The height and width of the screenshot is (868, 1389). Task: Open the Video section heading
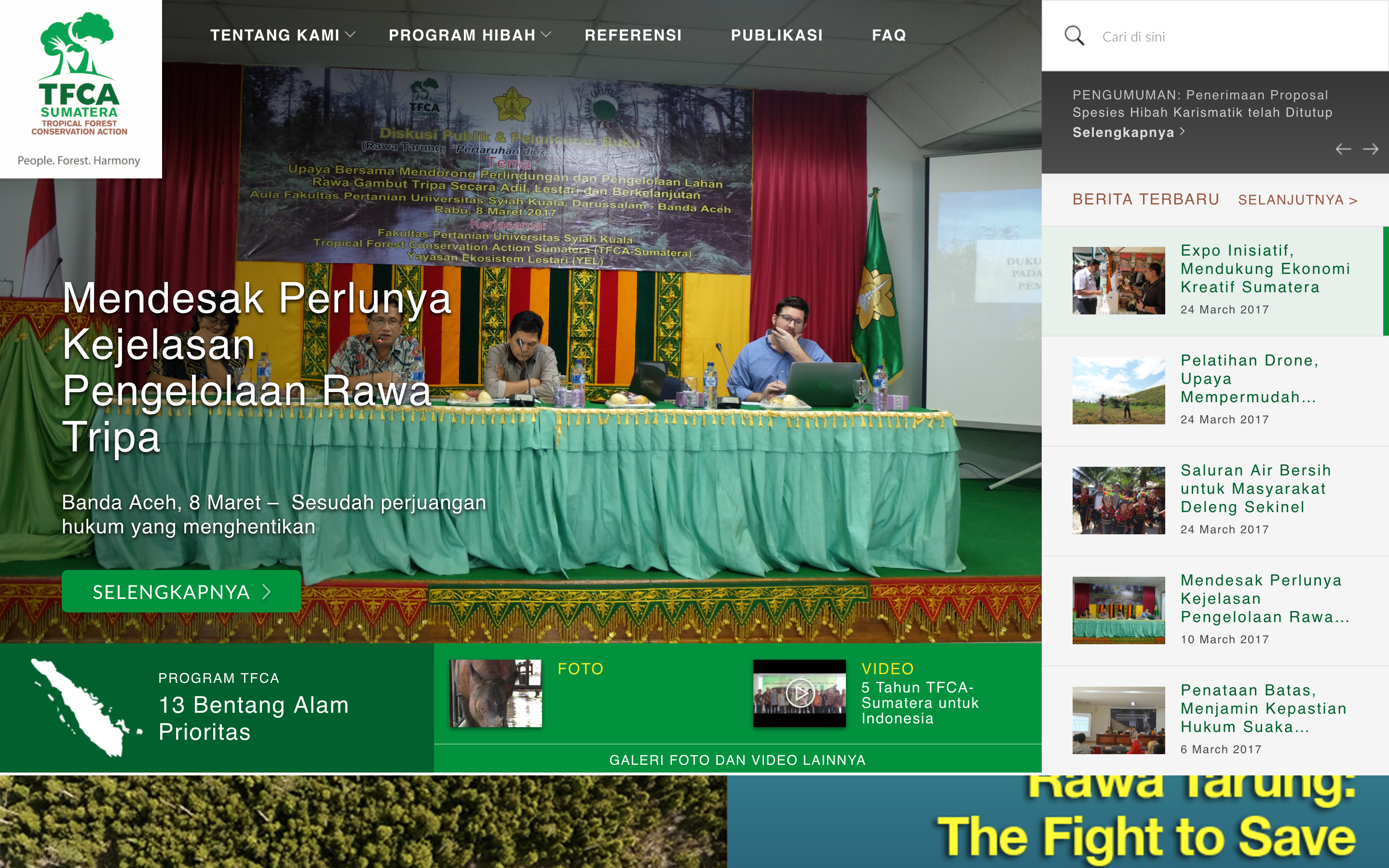tap(887, 669)
